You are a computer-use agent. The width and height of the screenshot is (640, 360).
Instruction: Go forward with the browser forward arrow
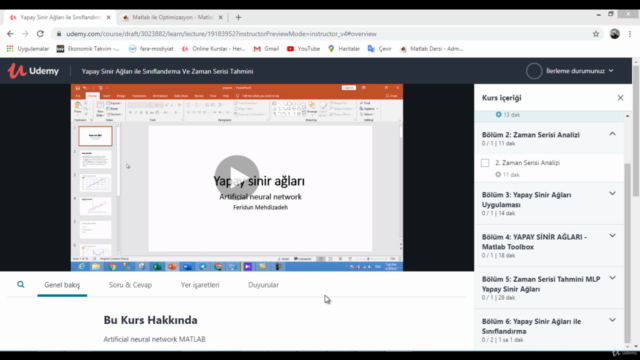pos(25,34)
